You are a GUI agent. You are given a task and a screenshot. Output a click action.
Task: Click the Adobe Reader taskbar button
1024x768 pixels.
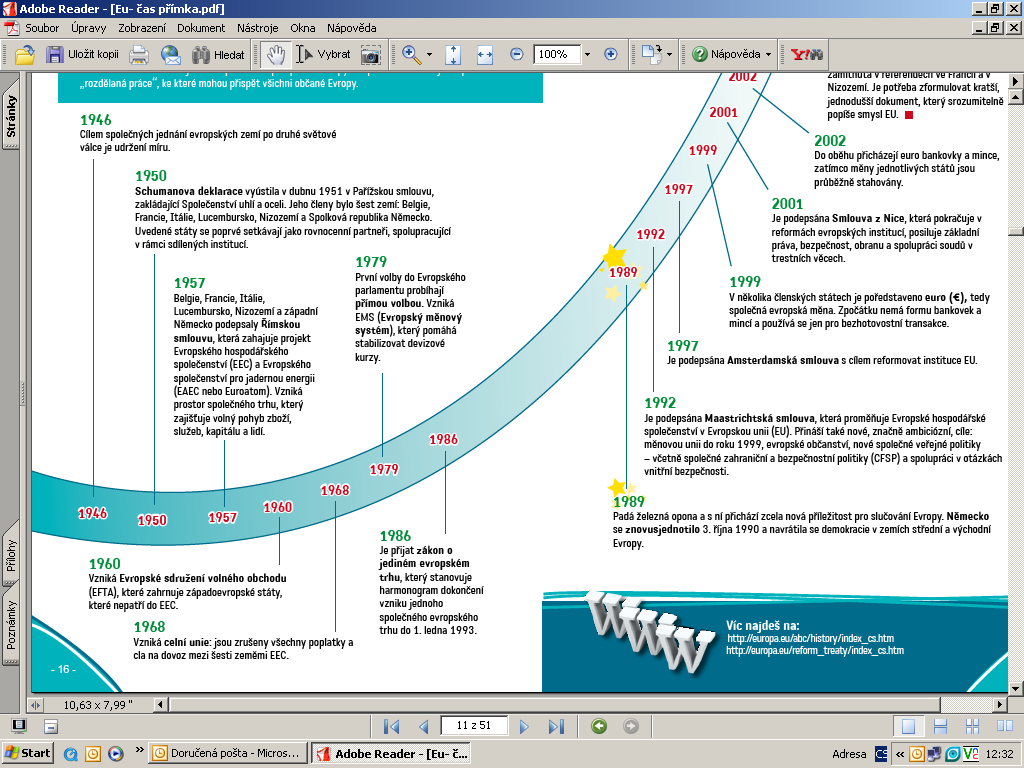391,753
